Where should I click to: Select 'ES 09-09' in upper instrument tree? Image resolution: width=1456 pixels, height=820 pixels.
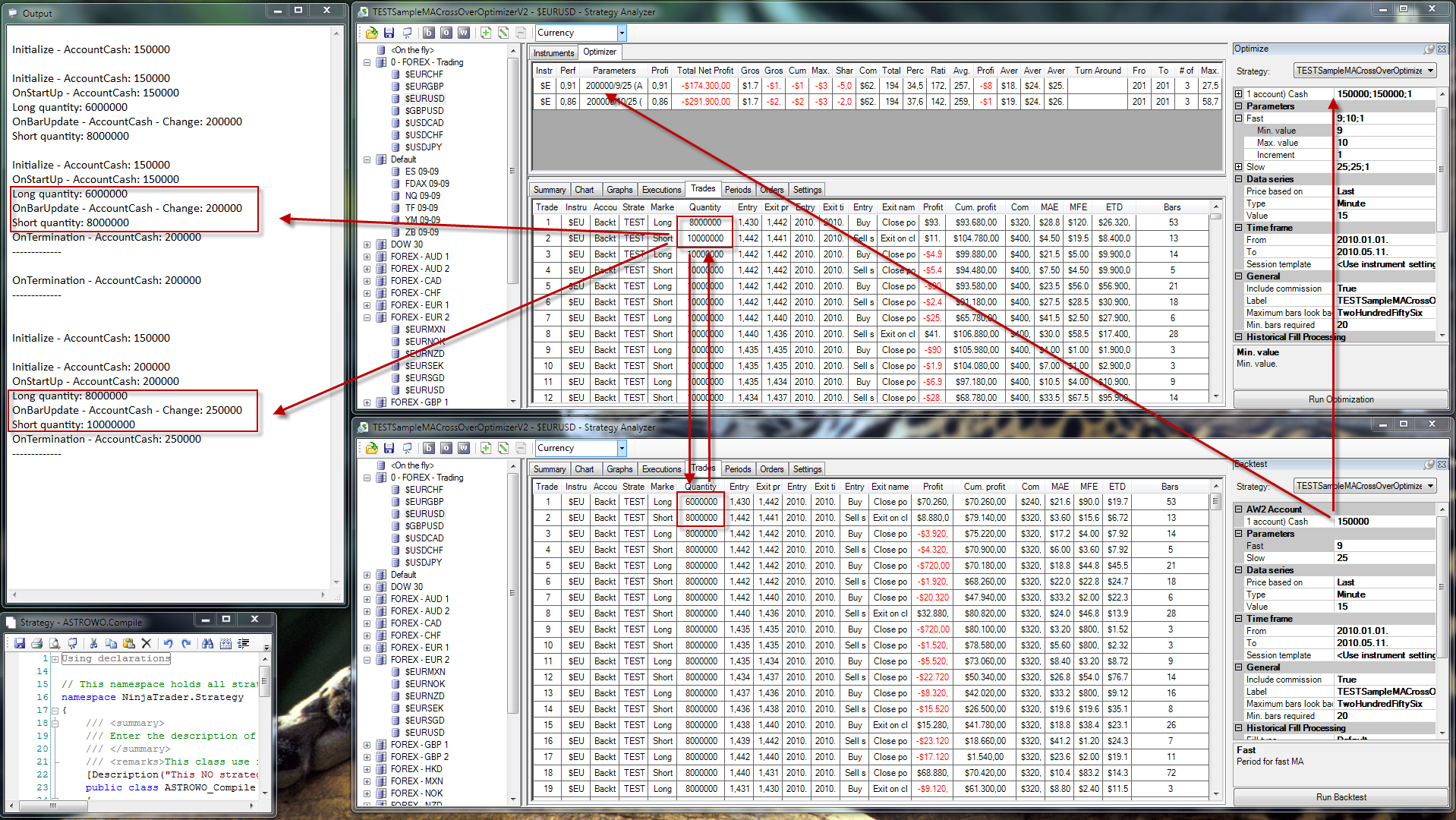(421, 172)
